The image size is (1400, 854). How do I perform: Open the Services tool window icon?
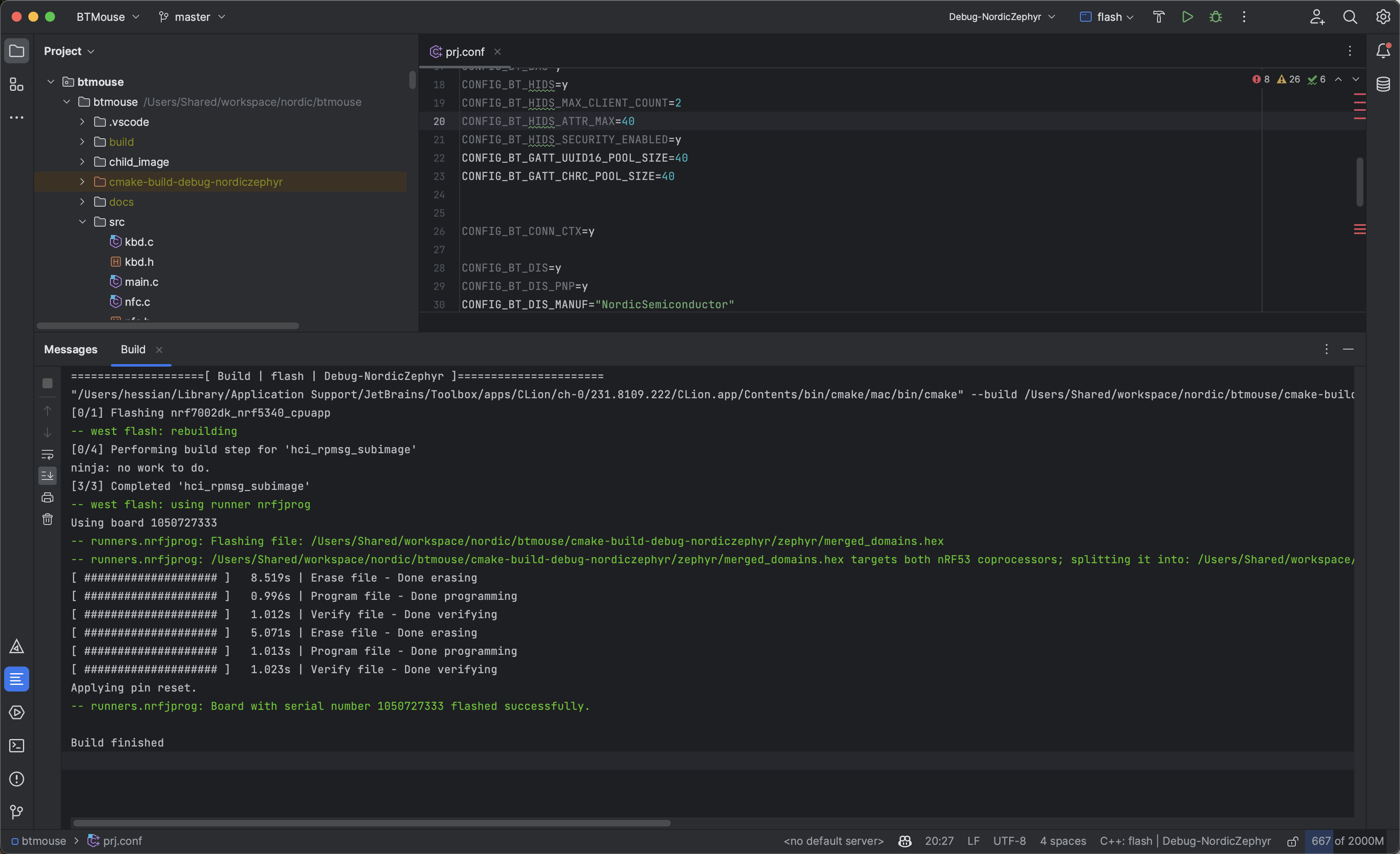(x=17, y=712)
